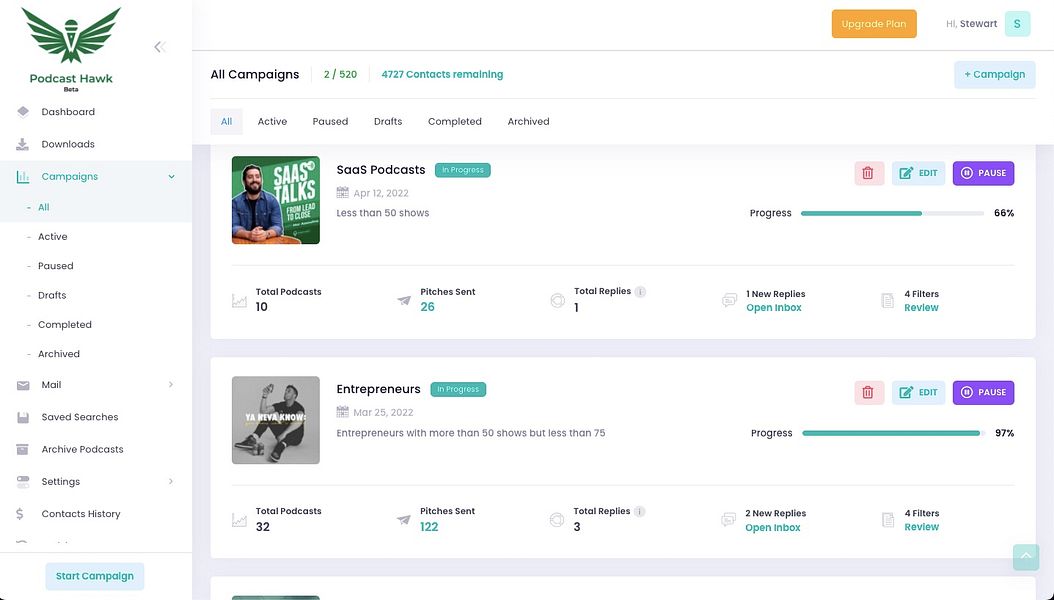Switch to the Paused campaigns tab

tap(330, 122)
